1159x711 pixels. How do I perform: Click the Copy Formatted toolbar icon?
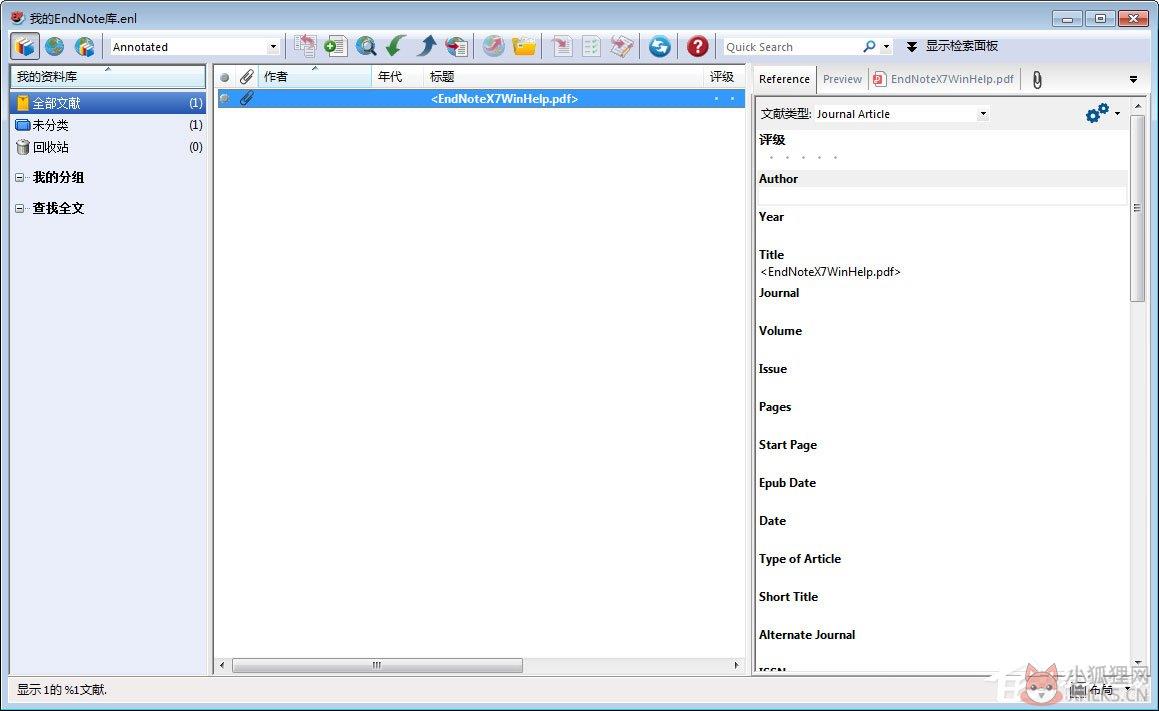[x=305, y=47]
